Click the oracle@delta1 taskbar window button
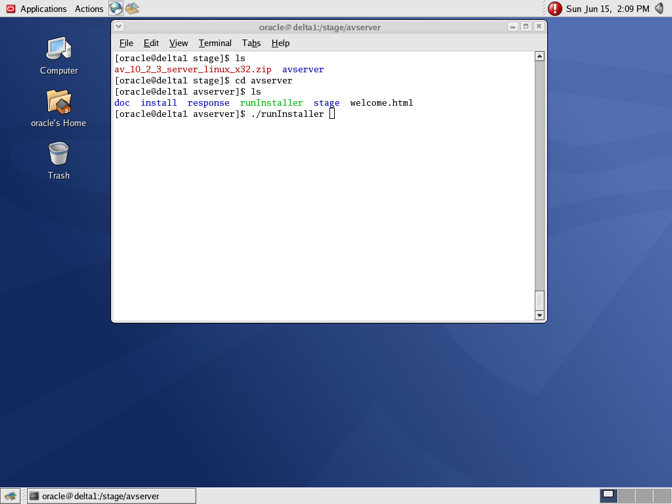The height and width of the screenshot is (504, 672). coord(111,496)
